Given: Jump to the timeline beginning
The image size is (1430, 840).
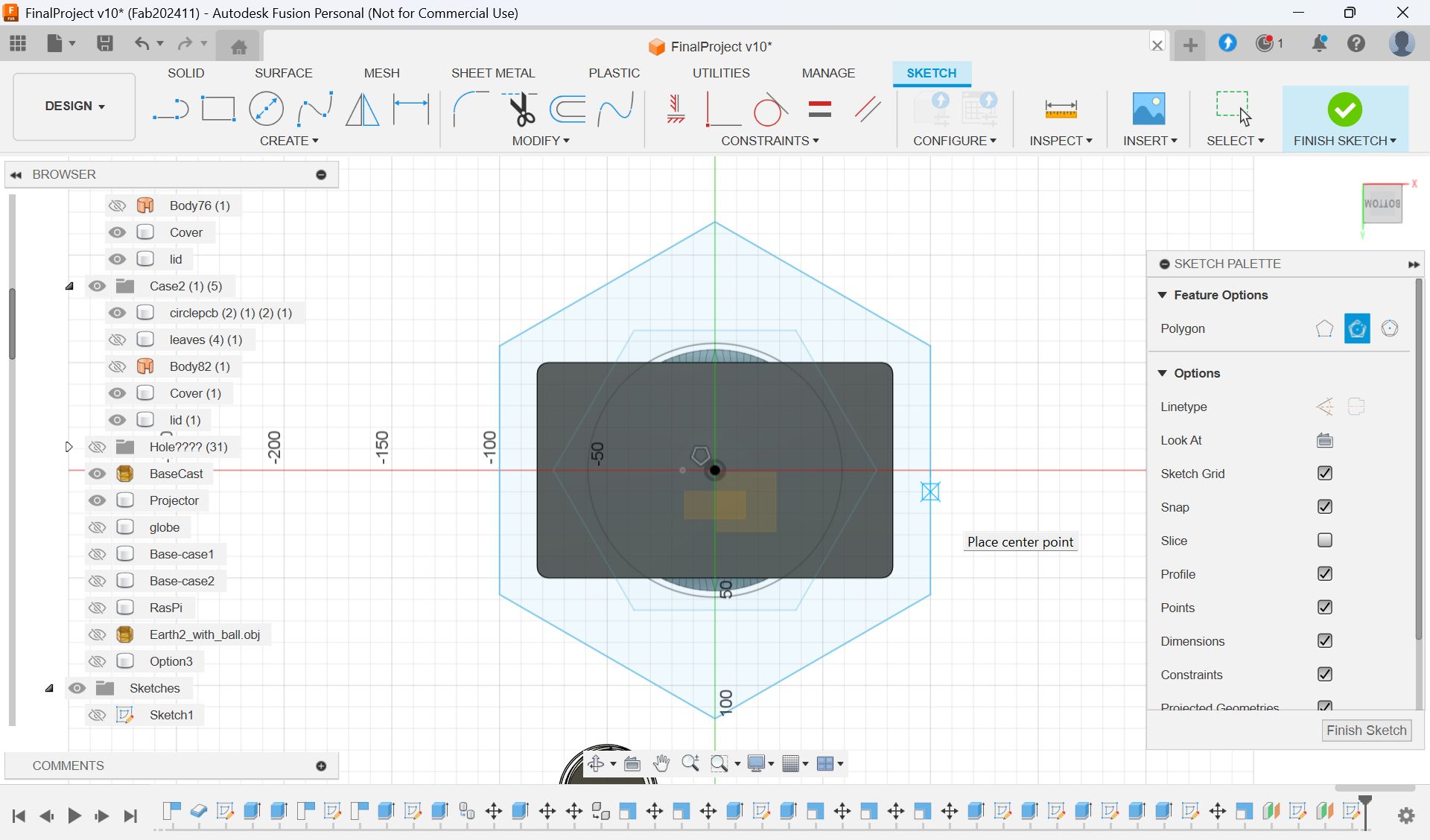Looking at the screenshot, I should [19, 816].
